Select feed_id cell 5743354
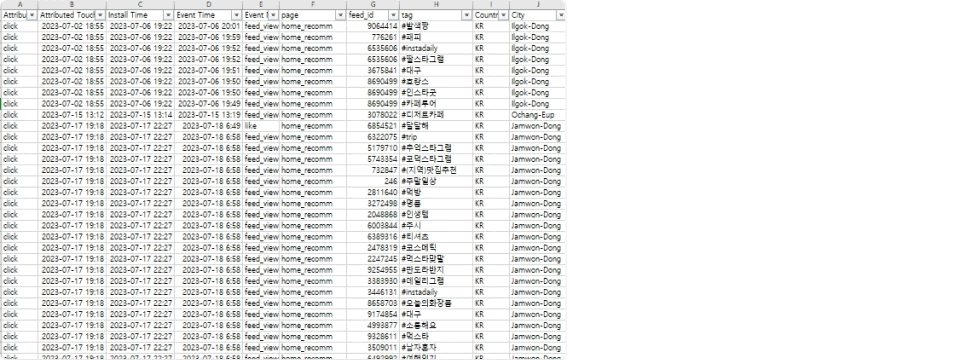The width and height of the screenshot is (980, 360). [373, 159]
